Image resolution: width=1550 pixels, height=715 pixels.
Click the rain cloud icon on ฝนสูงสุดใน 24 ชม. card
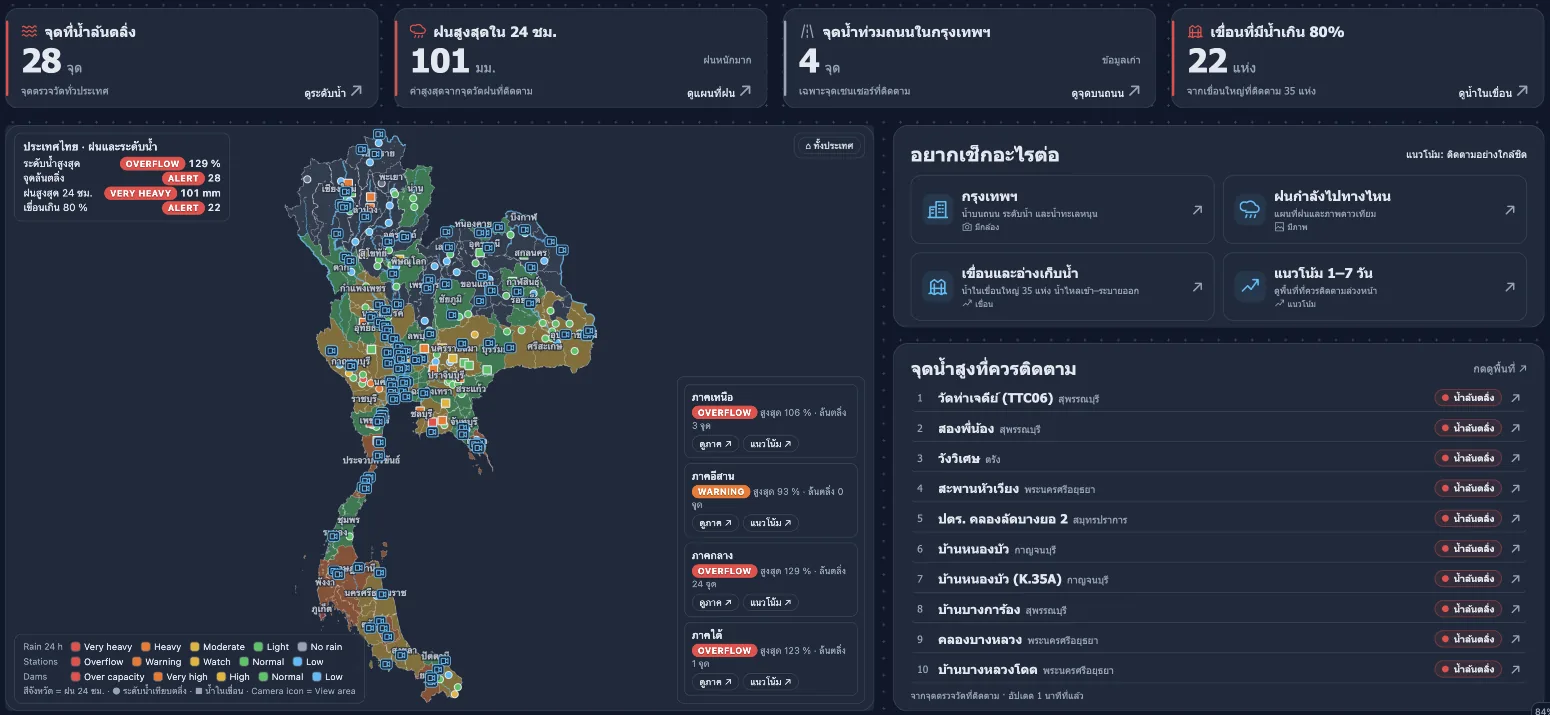pyautogui.click(x=418, y=32)
